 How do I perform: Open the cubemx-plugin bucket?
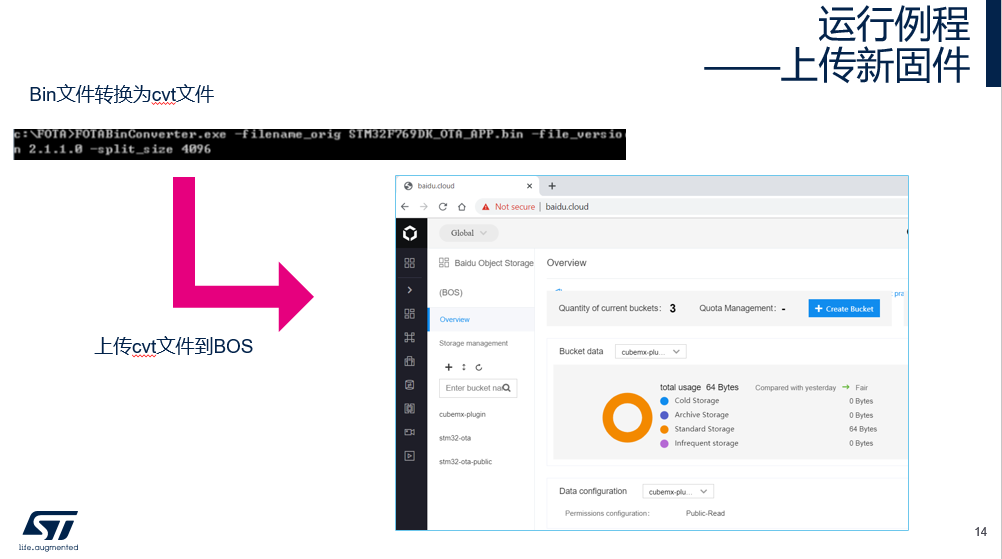pyautogui.click(x=462, y=414)
